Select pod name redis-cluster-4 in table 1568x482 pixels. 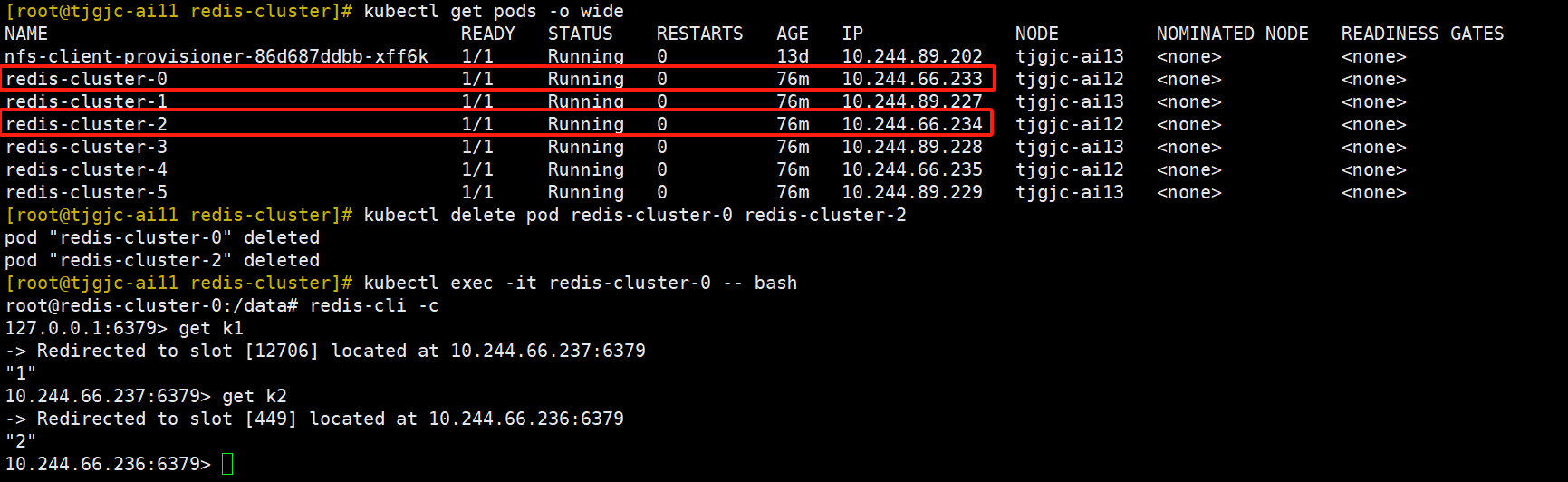[86, 169]
